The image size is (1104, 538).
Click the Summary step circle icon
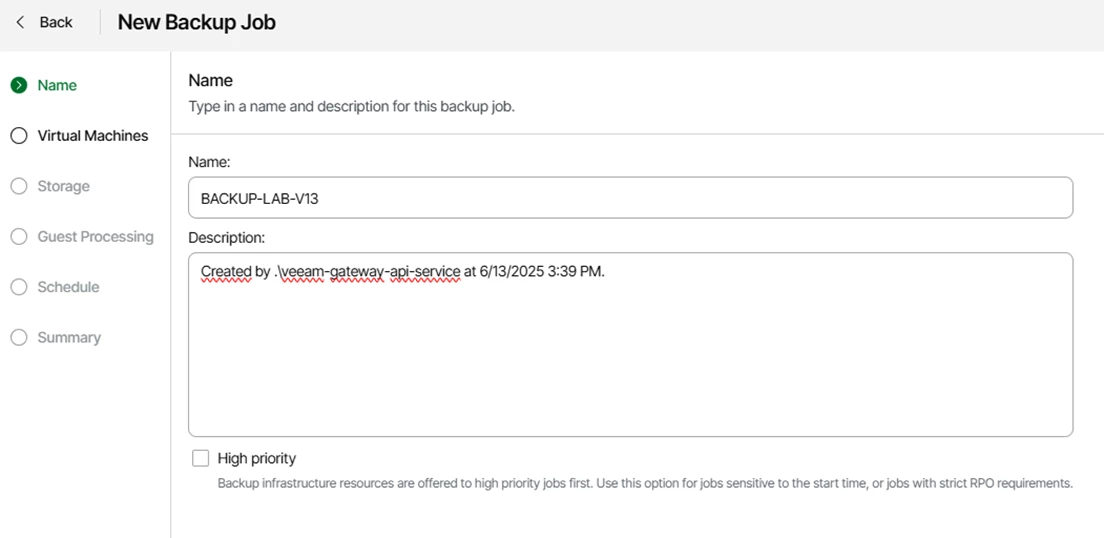tap(19, 337)
